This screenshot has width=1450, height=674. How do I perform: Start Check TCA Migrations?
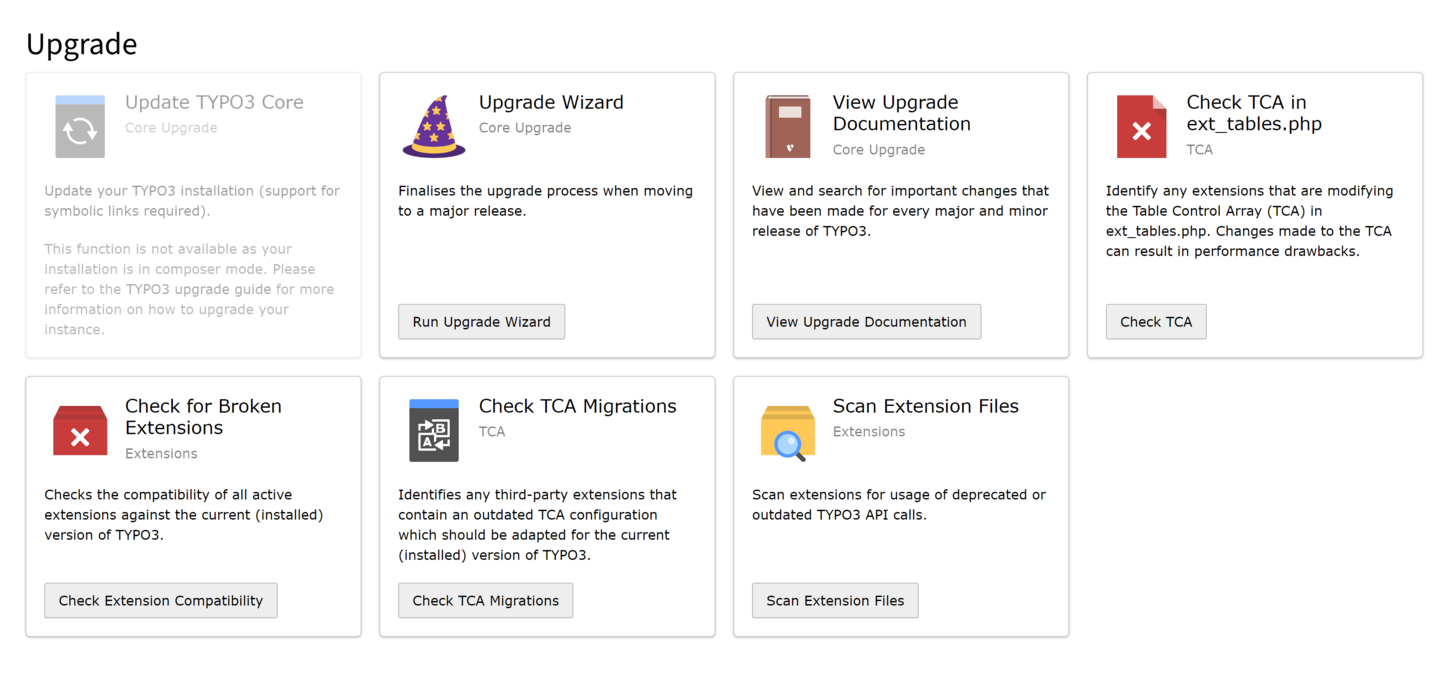pyautogui.click(x=485, y=600)
